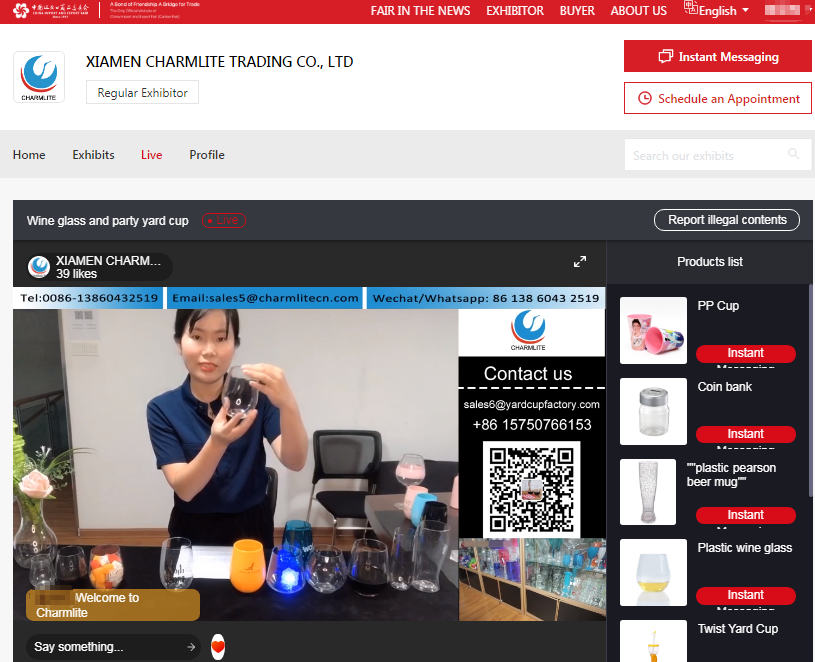Screen dimensions: 815x662
Task: Report illegal contents
Action: 727,220
